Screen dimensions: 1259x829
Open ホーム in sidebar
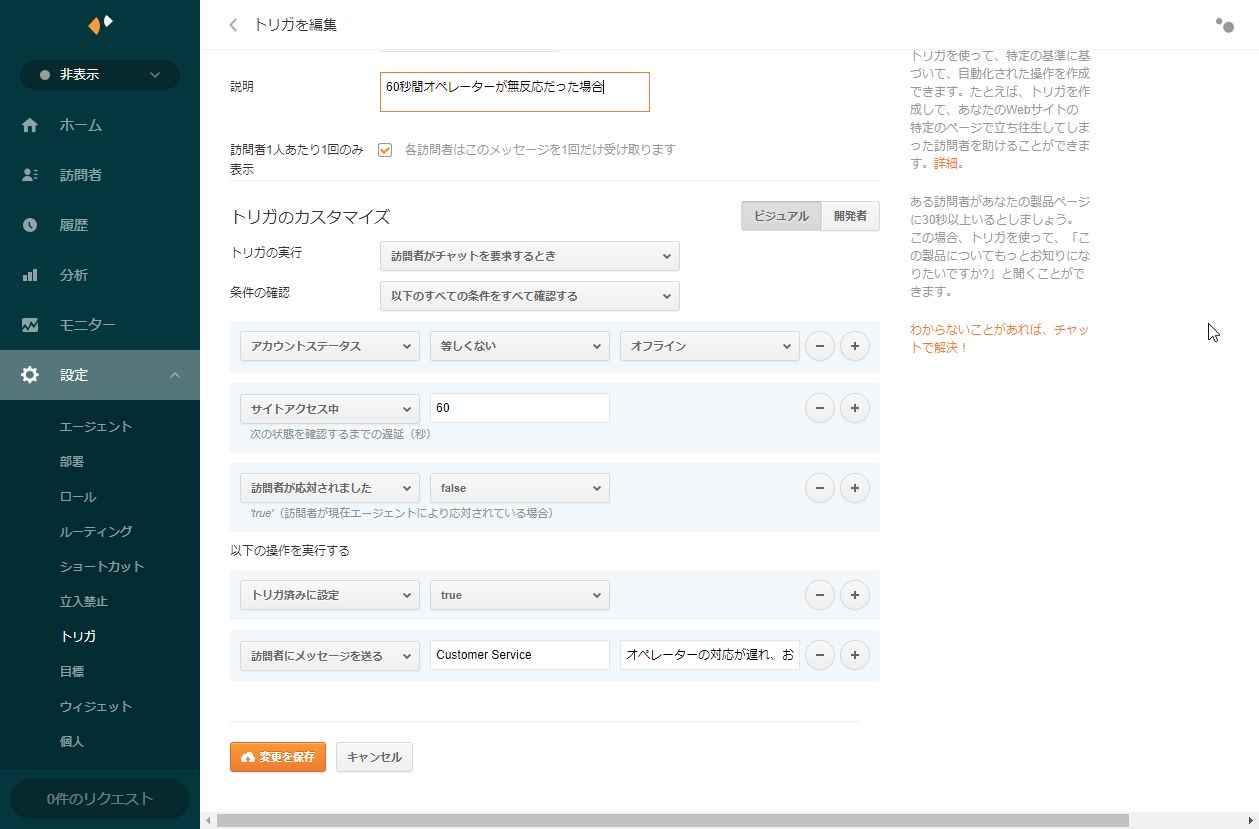(x=81, y=125)
